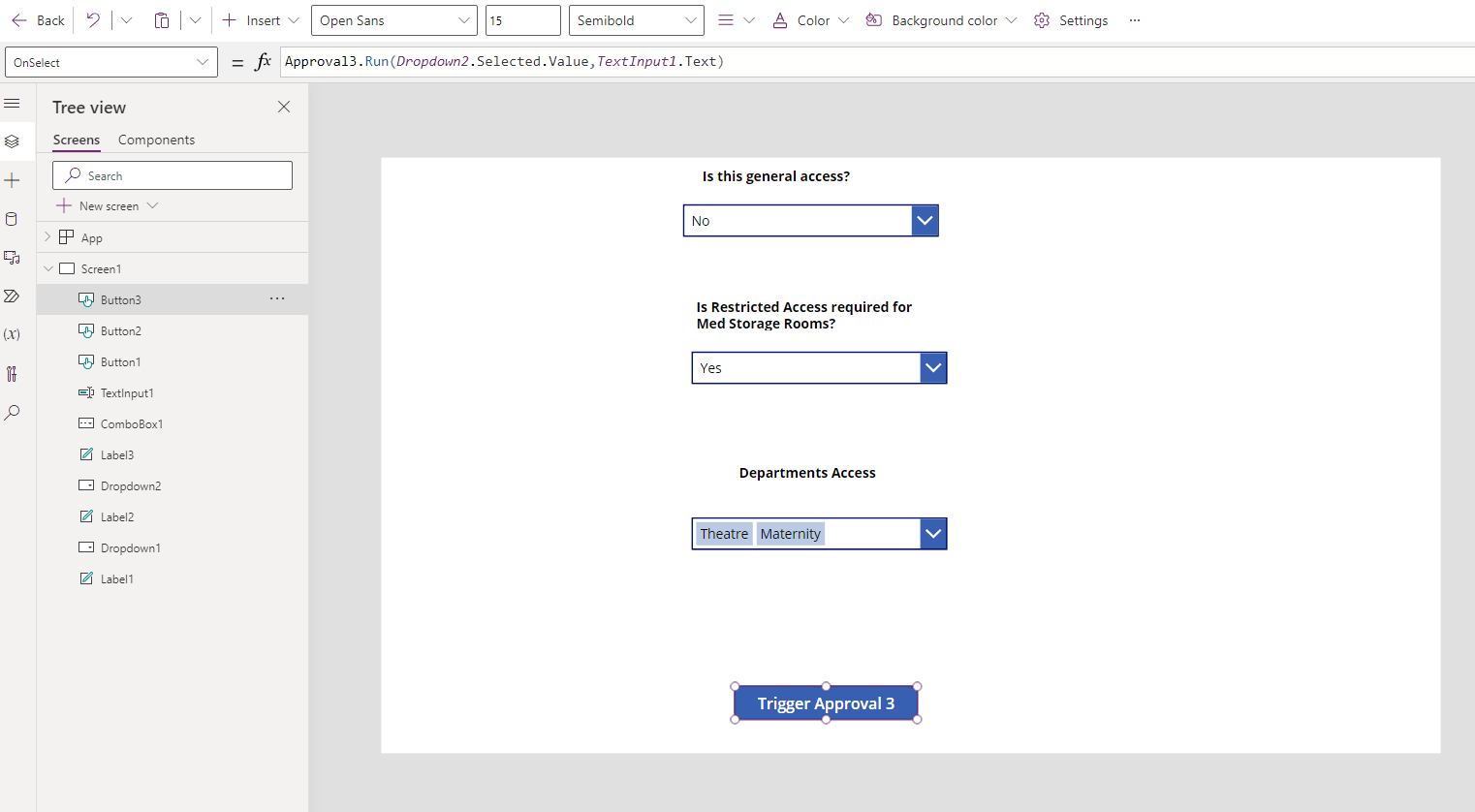This screenshot has height=812, width=1475.
Task: Open the Power Automate icon in sidebar
Action: tap(12, 297)
